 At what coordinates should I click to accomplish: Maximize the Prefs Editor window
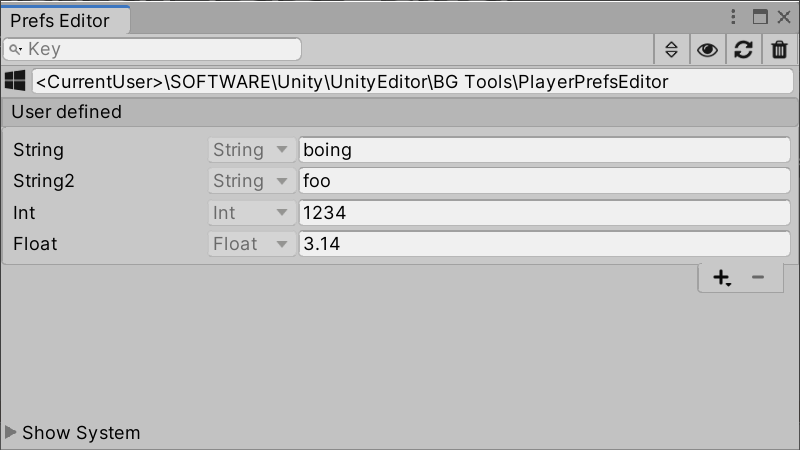pos(760,17)
